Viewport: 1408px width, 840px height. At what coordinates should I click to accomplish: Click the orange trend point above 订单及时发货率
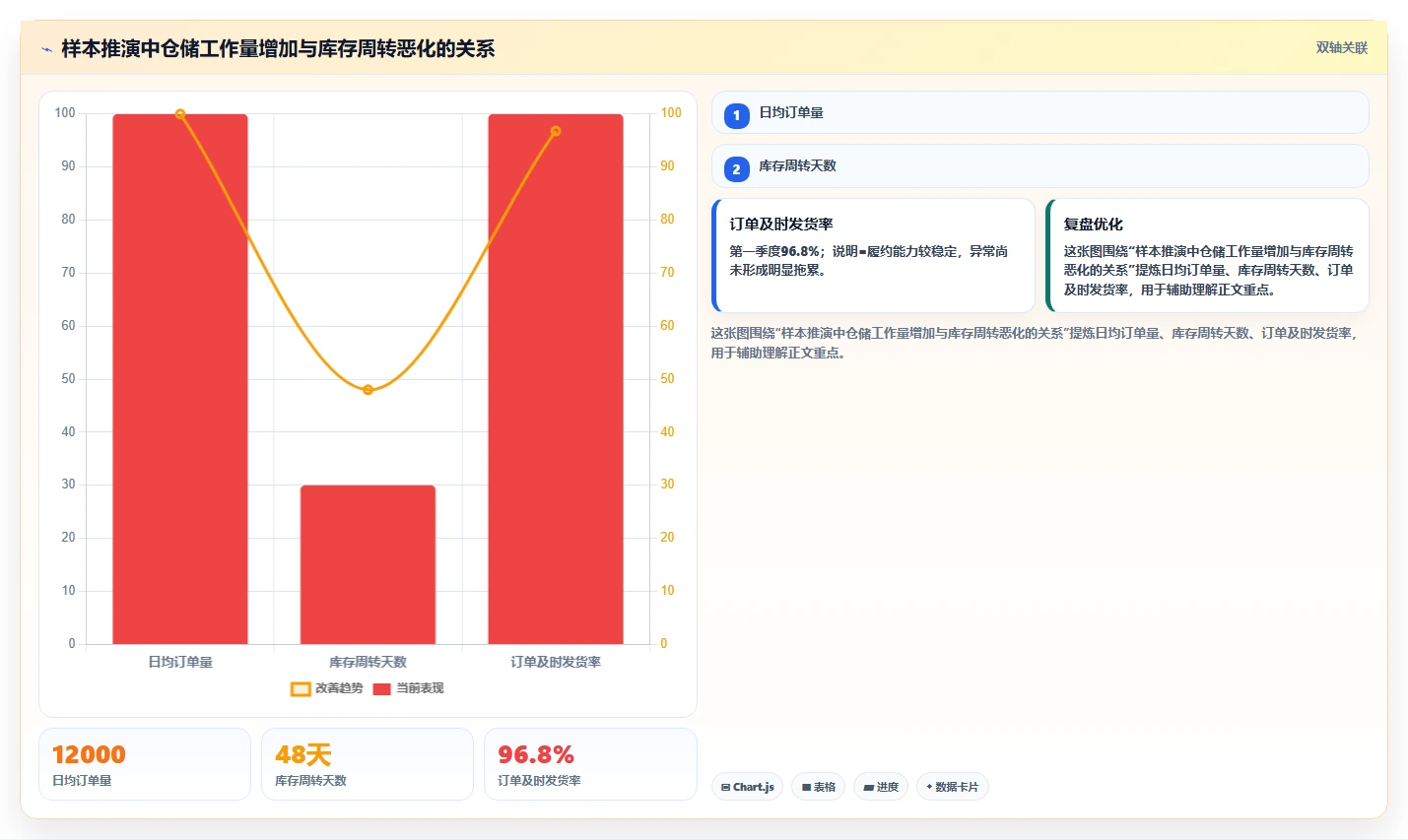(556, 131)
